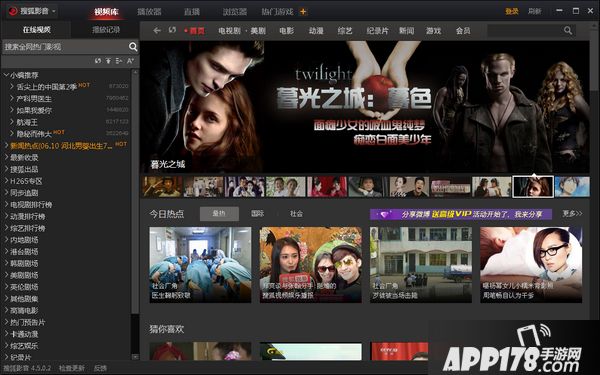Image resolution: width=600 pixels, height=375 pixels.
Task: Select the 国际 filter under 今日热点
Action: point(258,214)
